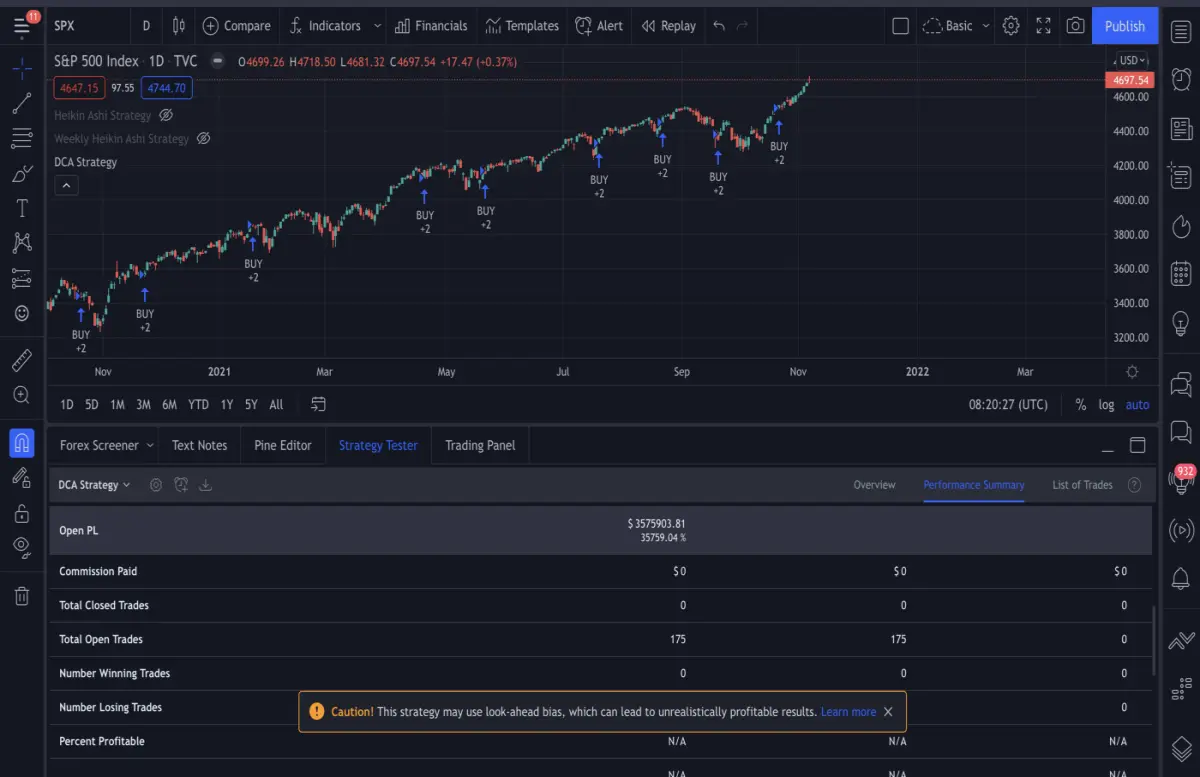Toggle hide all drawings eye icon
This screenshot has height=777, width=1200.
coord(22,546)
